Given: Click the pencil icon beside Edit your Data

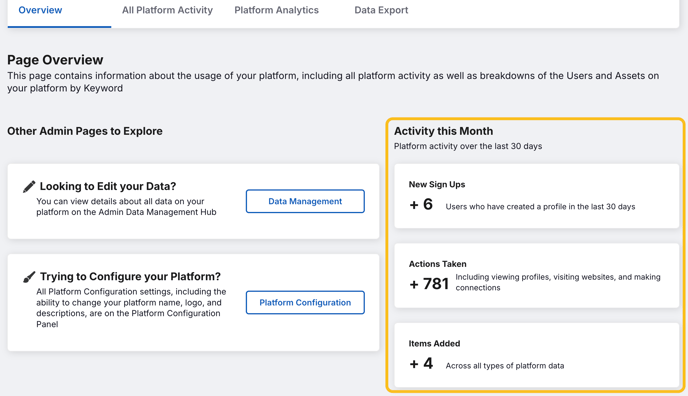Looking at the screenshot, I should coord(29,186).
